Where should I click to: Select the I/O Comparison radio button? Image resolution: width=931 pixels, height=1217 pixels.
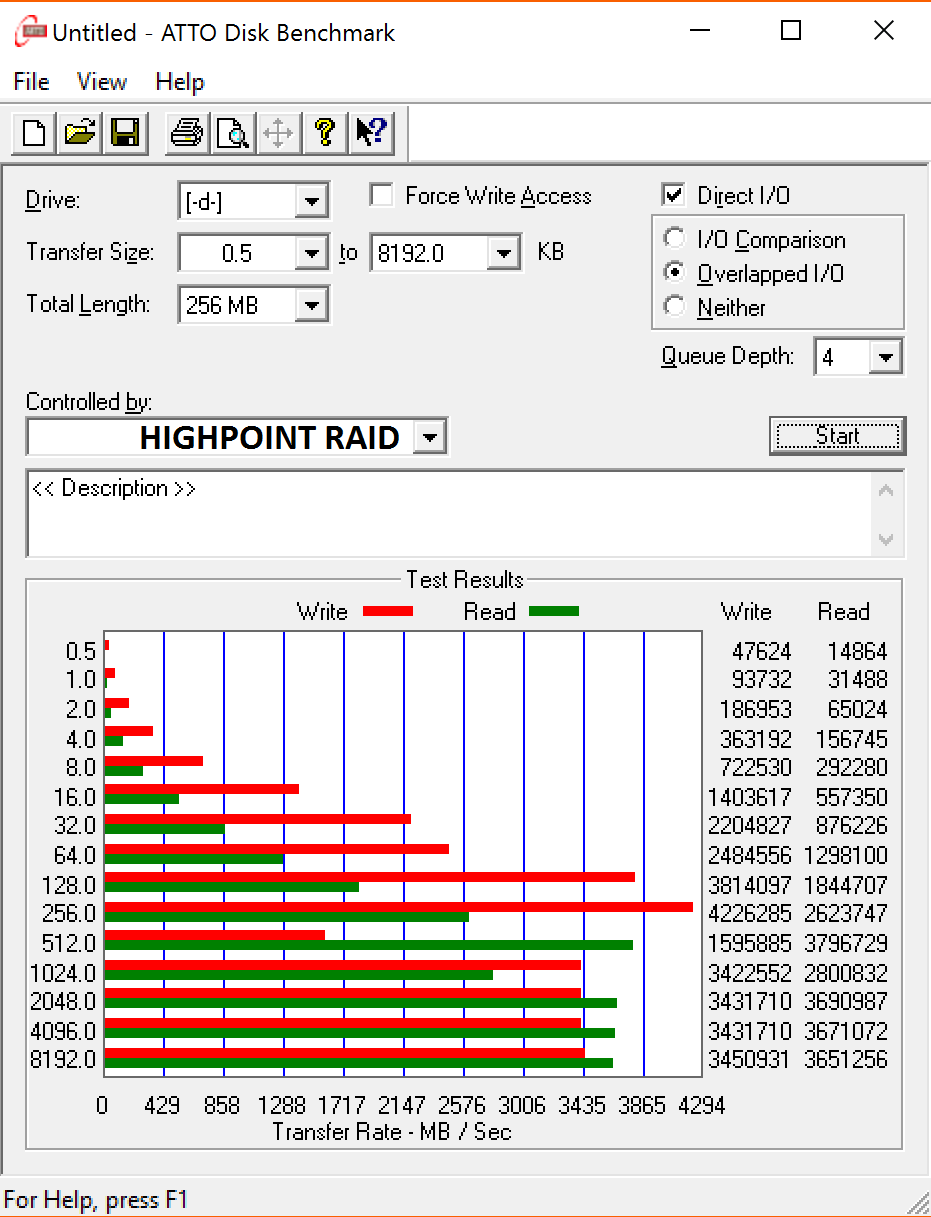tap(676, 240)
